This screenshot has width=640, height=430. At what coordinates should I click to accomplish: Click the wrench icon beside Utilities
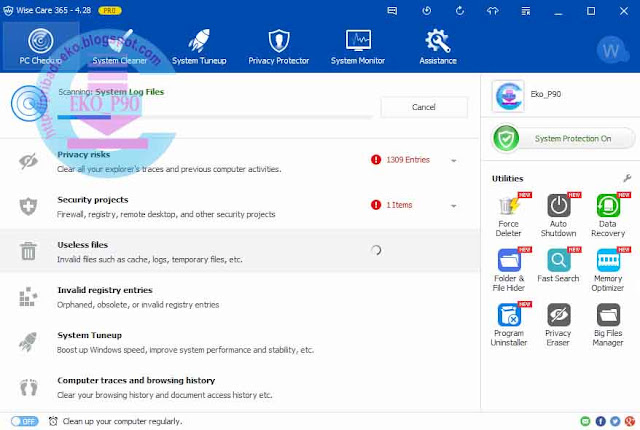tap(627, 178)
